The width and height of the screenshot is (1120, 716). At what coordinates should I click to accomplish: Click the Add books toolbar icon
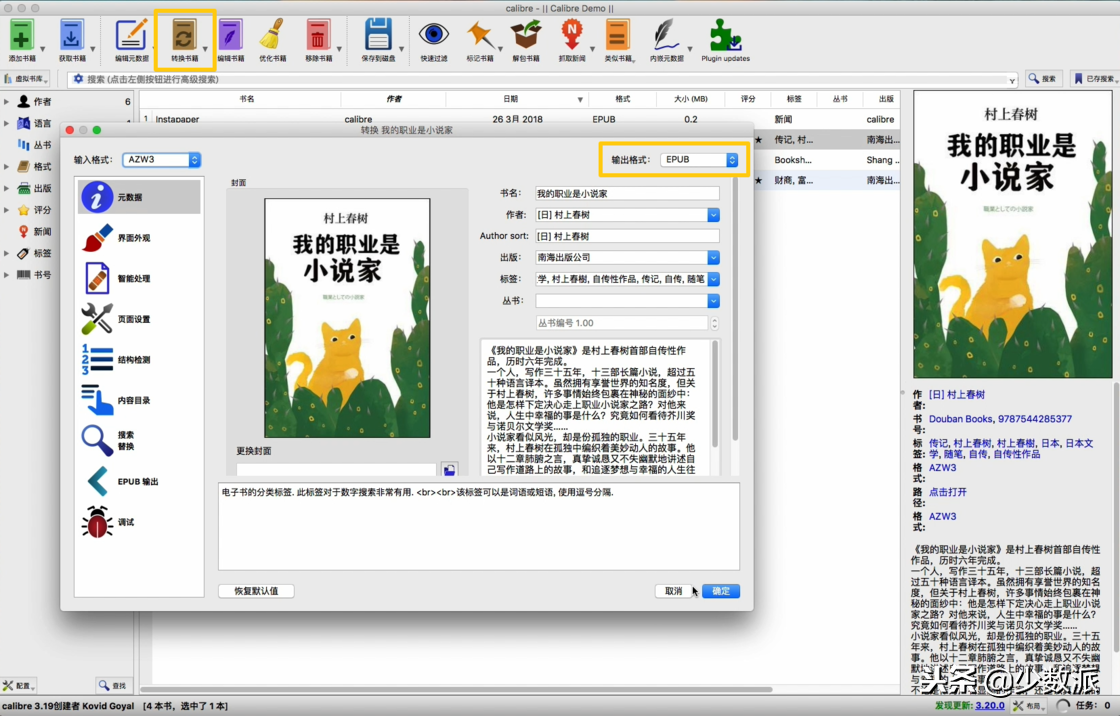[x=21, y=36]
